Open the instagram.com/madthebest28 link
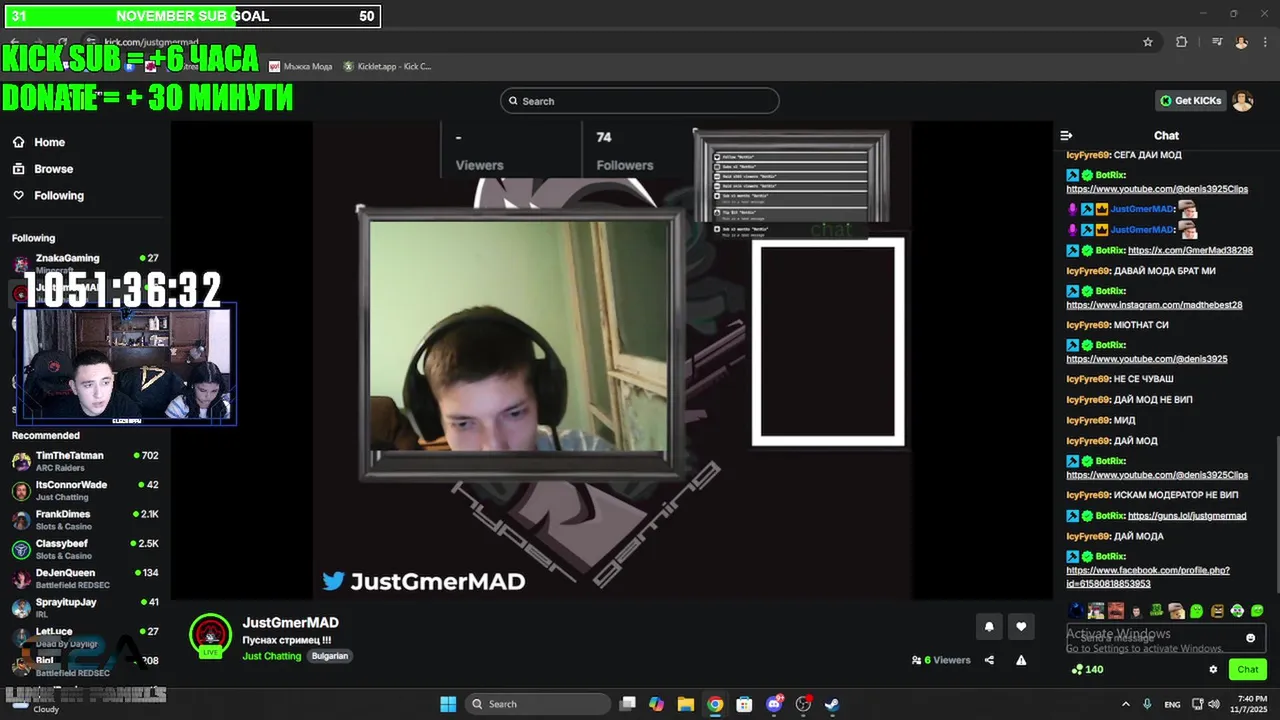The image size is (1280, 720). pyautogui.click(x=1154, y=305)
